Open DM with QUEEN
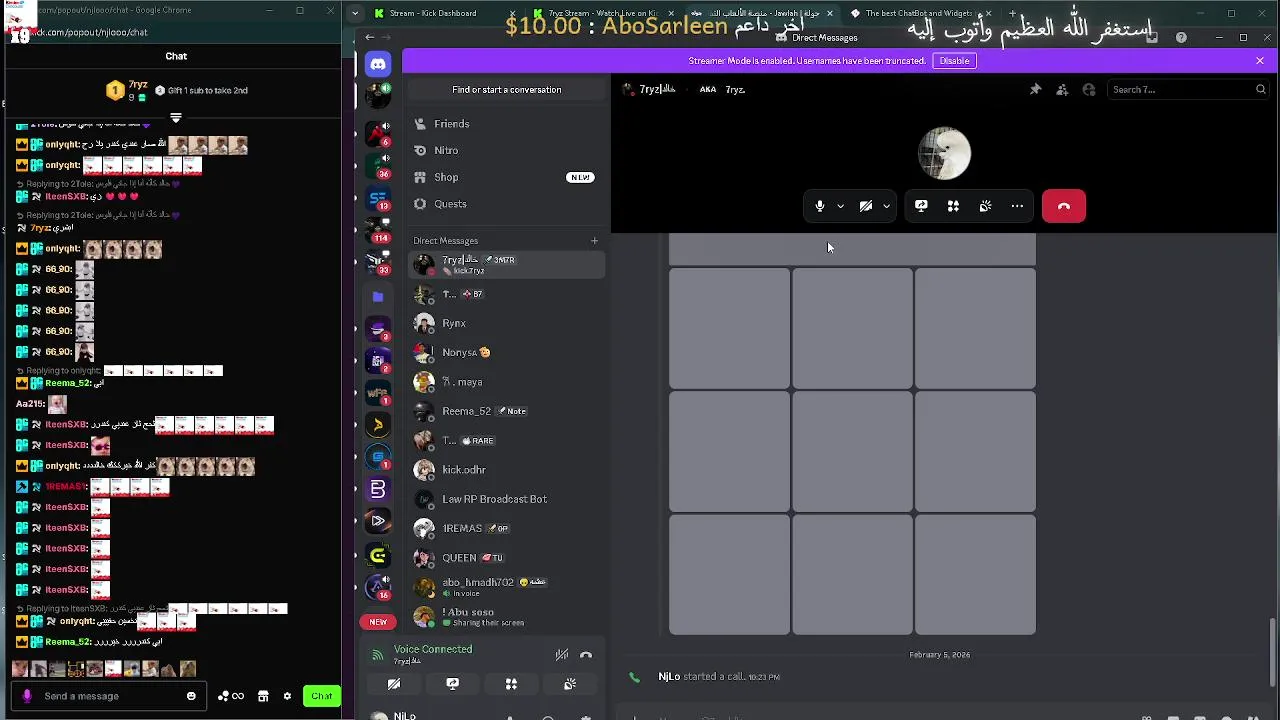The image size is (1280, 720). (x=506, y=557)
